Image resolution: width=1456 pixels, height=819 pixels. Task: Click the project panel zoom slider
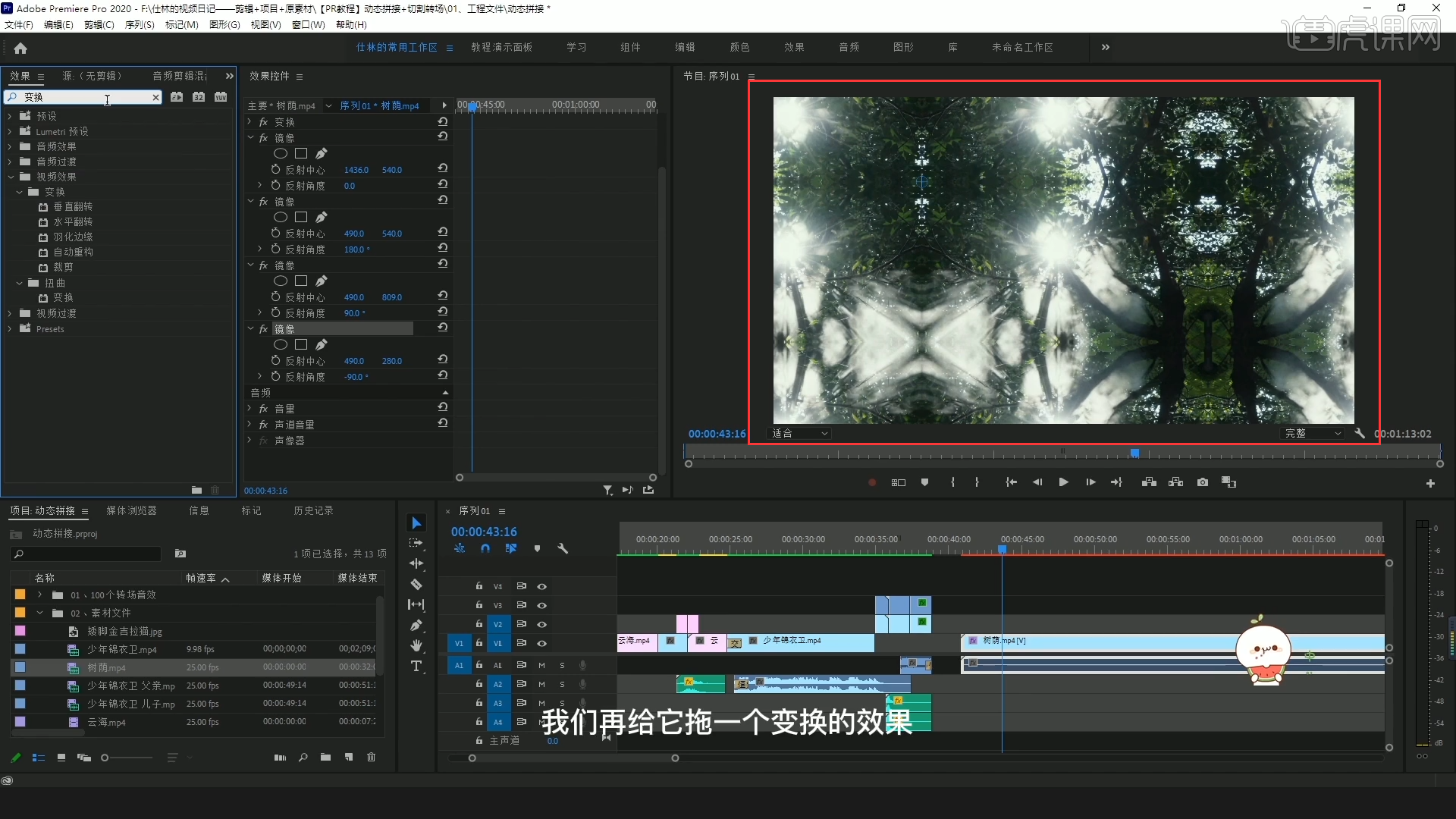(105, 758)
